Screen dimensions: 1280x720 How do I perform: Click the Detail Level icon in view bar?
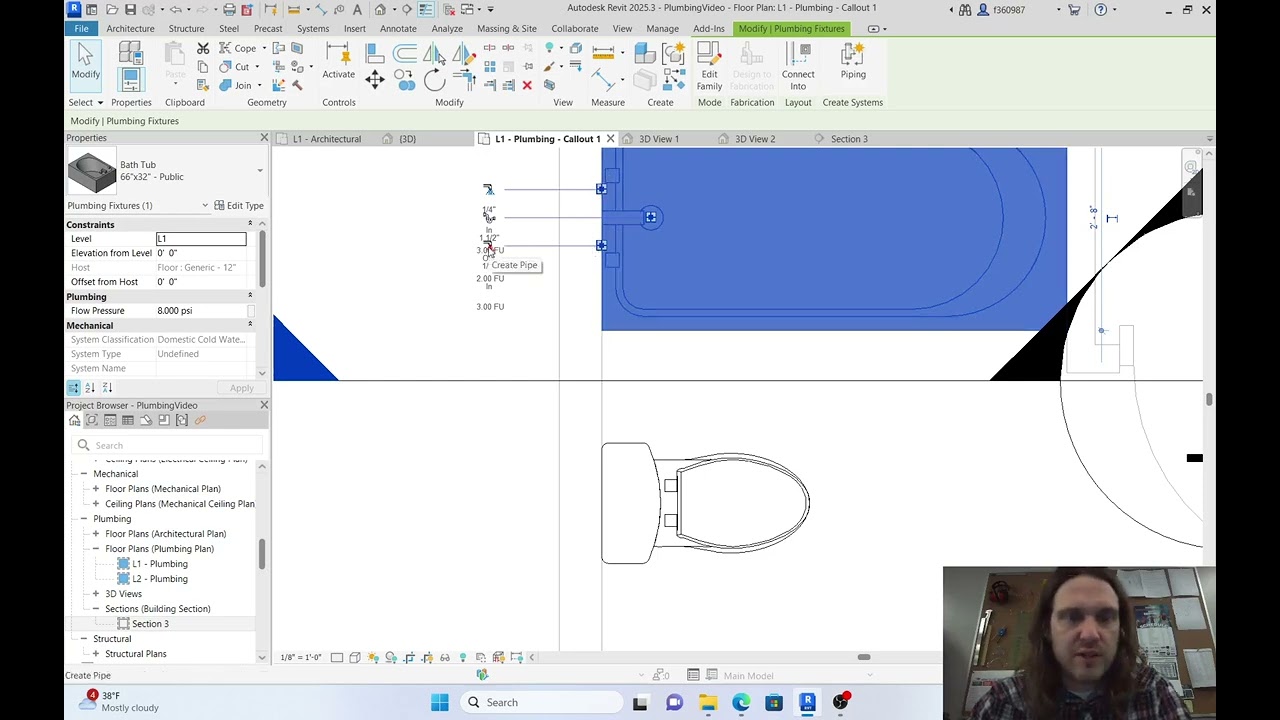(x=337, y=657)
